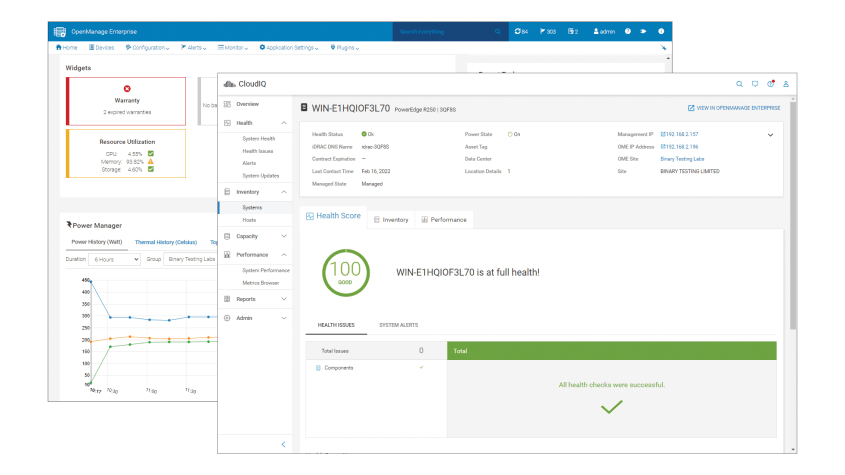Switch to the Performance tab

[444, 219]
